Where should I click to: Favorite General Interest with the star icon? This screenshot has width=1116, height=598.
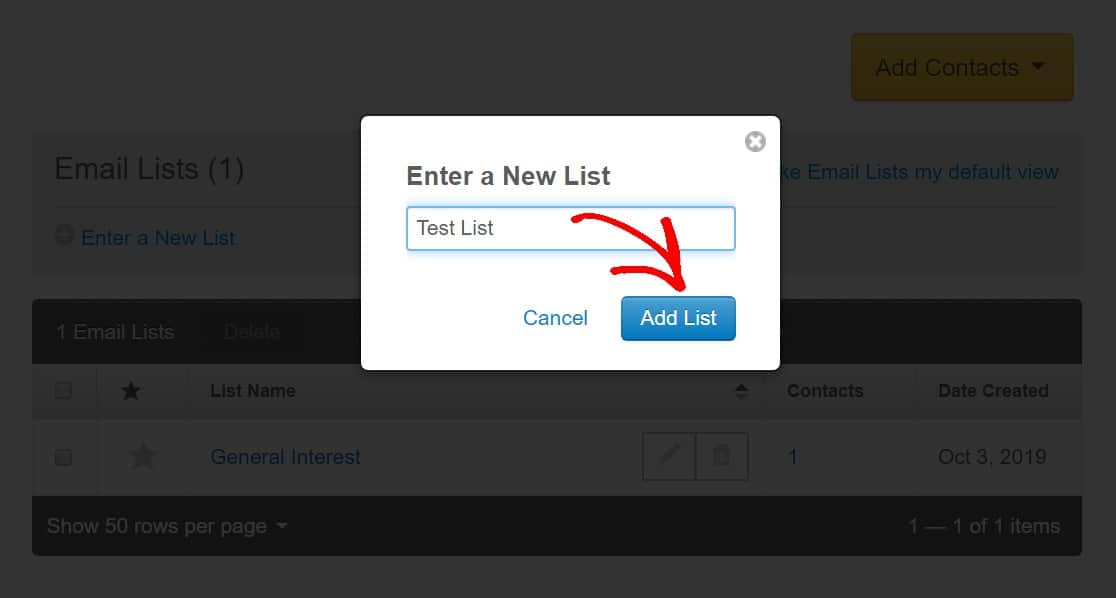click(x=143, y=456)
